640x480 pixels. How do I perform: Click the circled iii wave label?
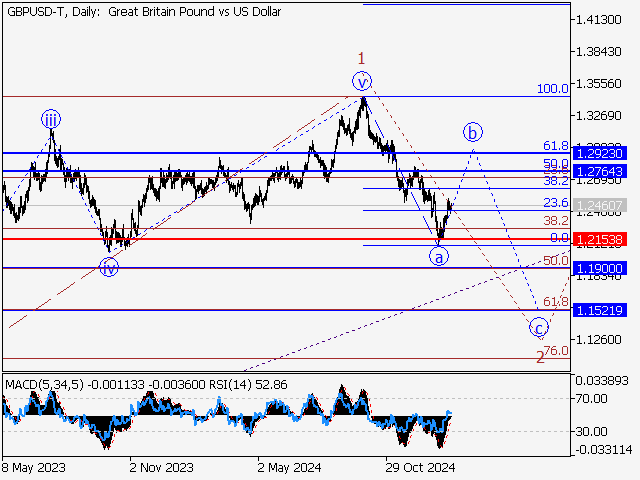50,121
